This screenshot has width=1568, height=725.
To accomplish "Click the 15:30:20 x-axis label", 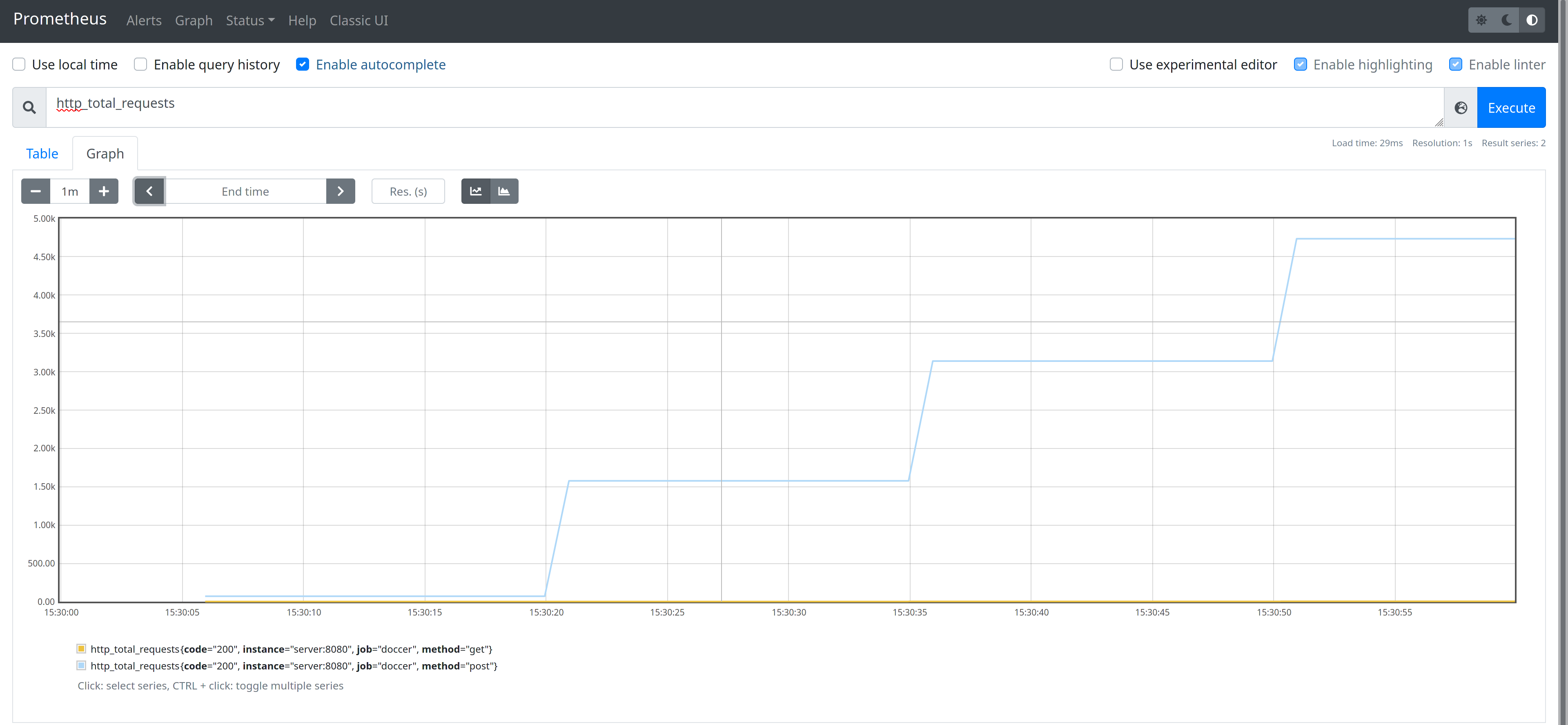I will point(546,612).
